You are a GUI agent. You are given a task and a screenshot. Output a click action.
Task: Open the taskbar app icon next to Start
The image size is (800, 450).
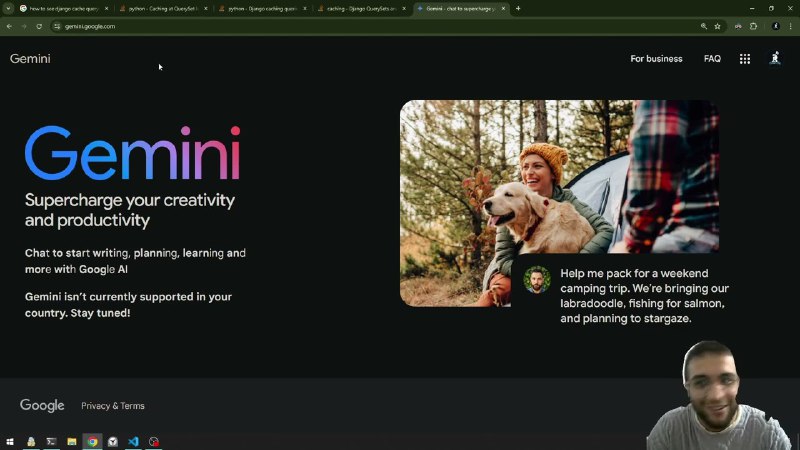(x=31, y=441)
